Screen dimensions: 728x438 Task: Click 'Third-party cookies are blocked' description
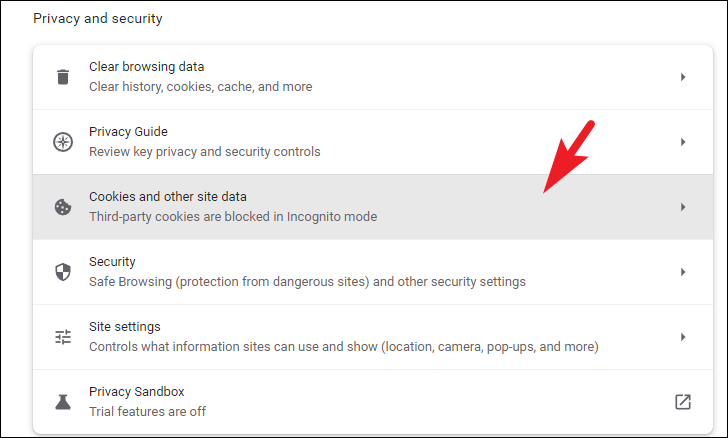click(x=233, y=217)
